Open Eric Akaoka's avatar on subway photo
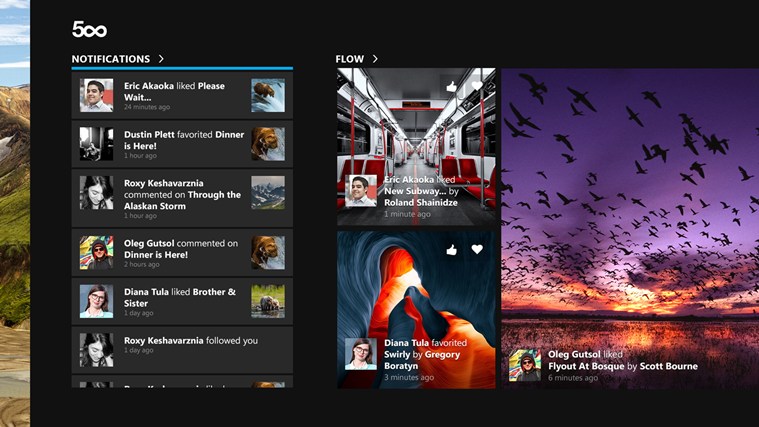The image size is (759, 427). (360, 191)
